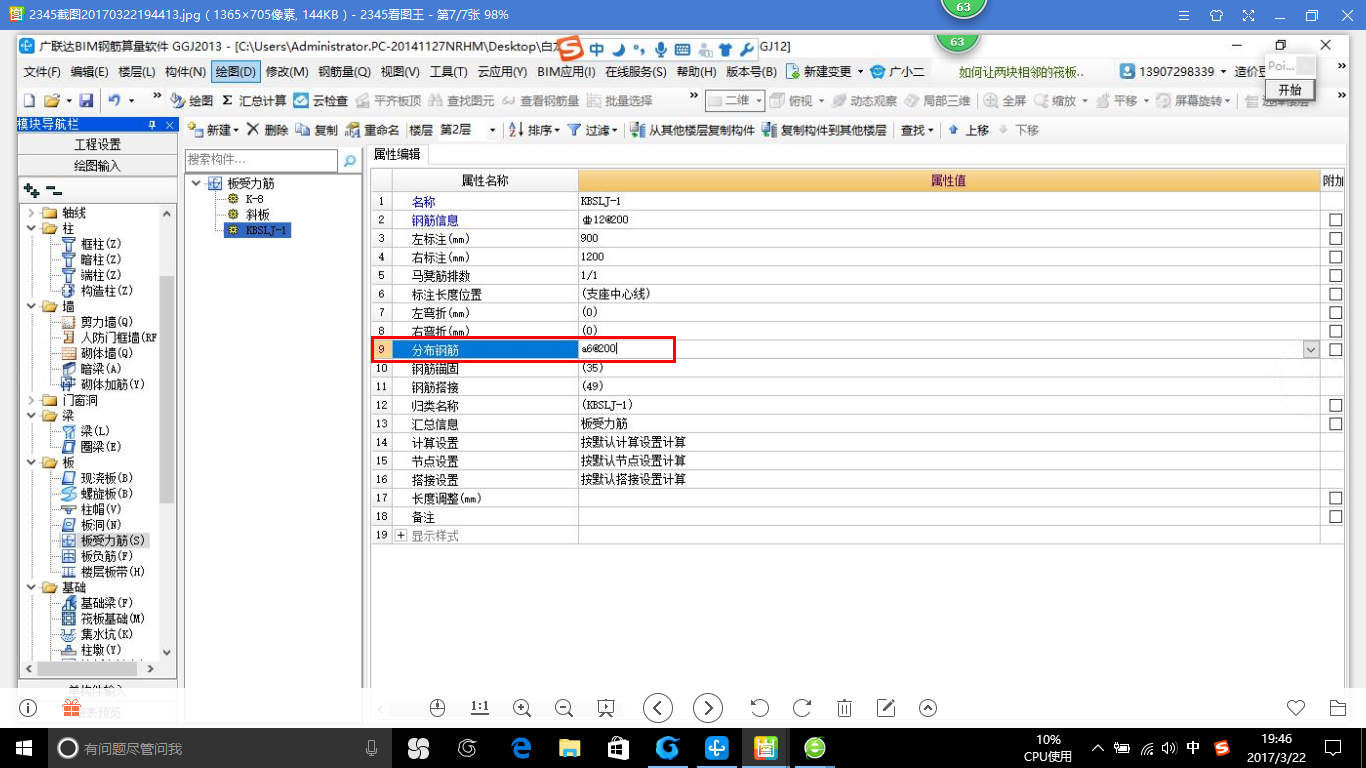Image resolution: width=1366 pixels, height=768 pixels.
Task: Run 汇总计算 summary calculation
Action: [x=254, y=101]
